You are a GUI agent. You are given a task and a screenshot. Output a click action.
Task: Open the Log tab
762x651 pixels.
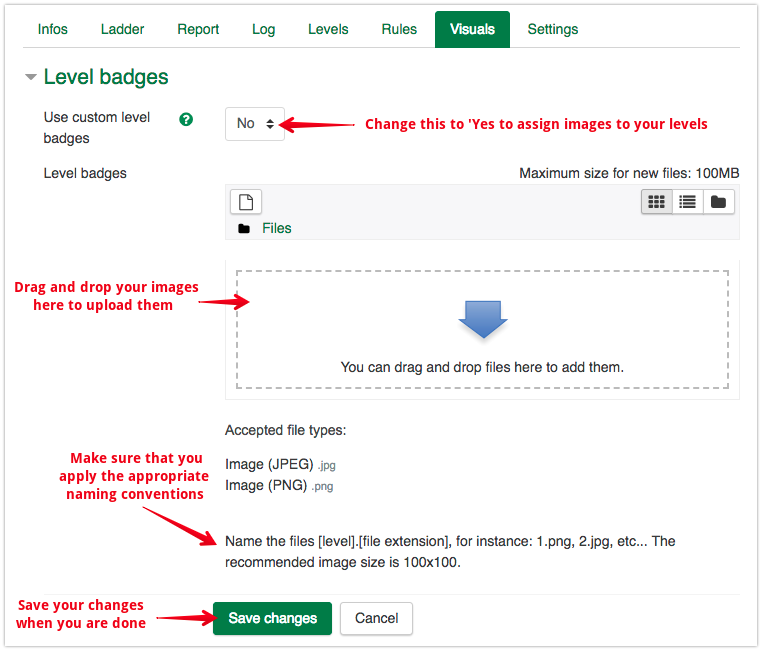[x=264, y=29]
